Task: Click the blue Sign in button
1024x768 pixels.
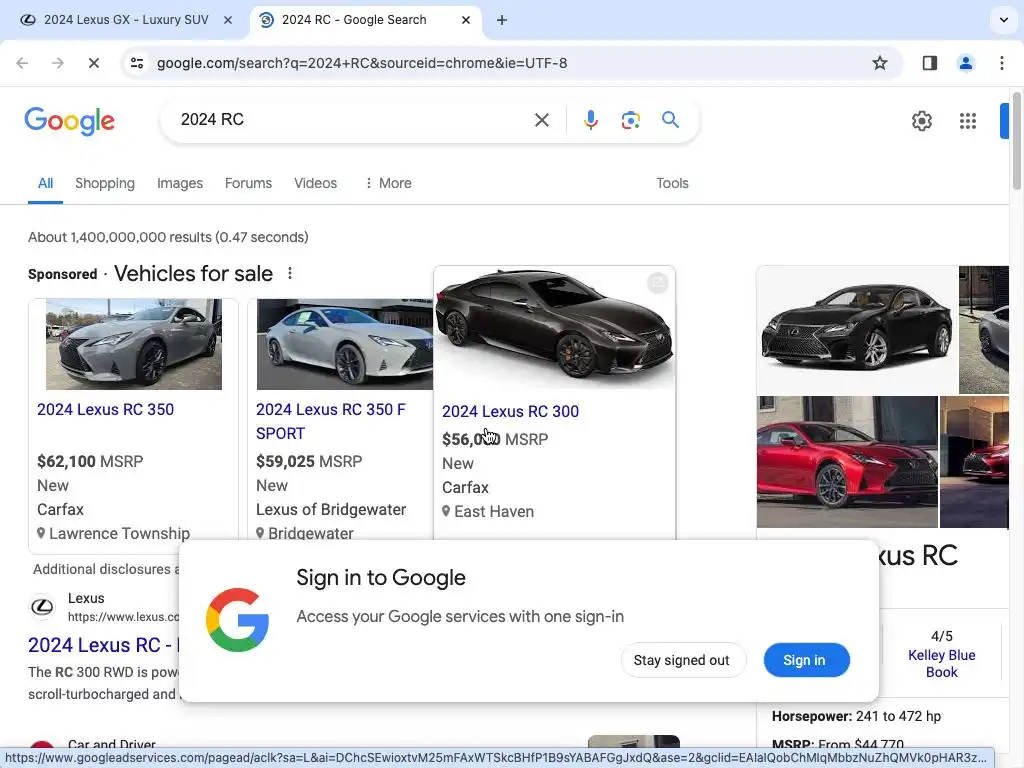Action: click(807, 660)
